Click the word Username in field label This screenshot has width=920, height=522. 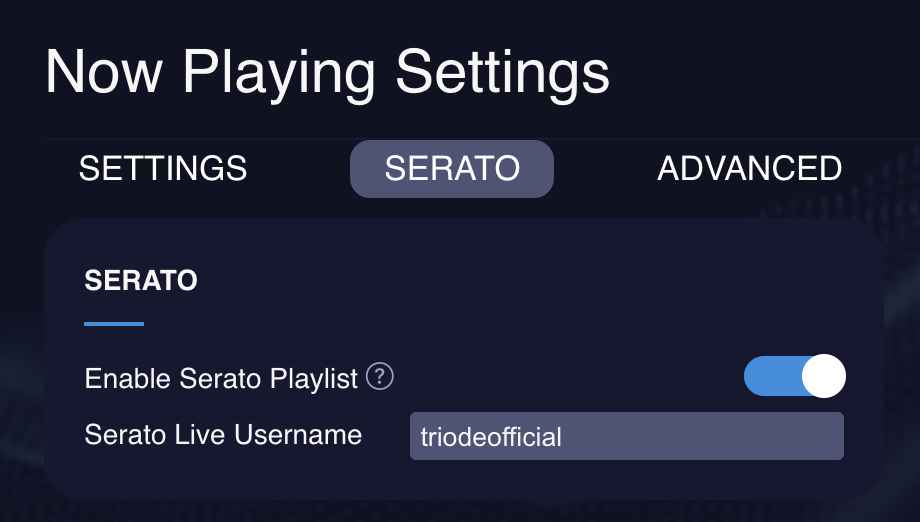point(298,435)
